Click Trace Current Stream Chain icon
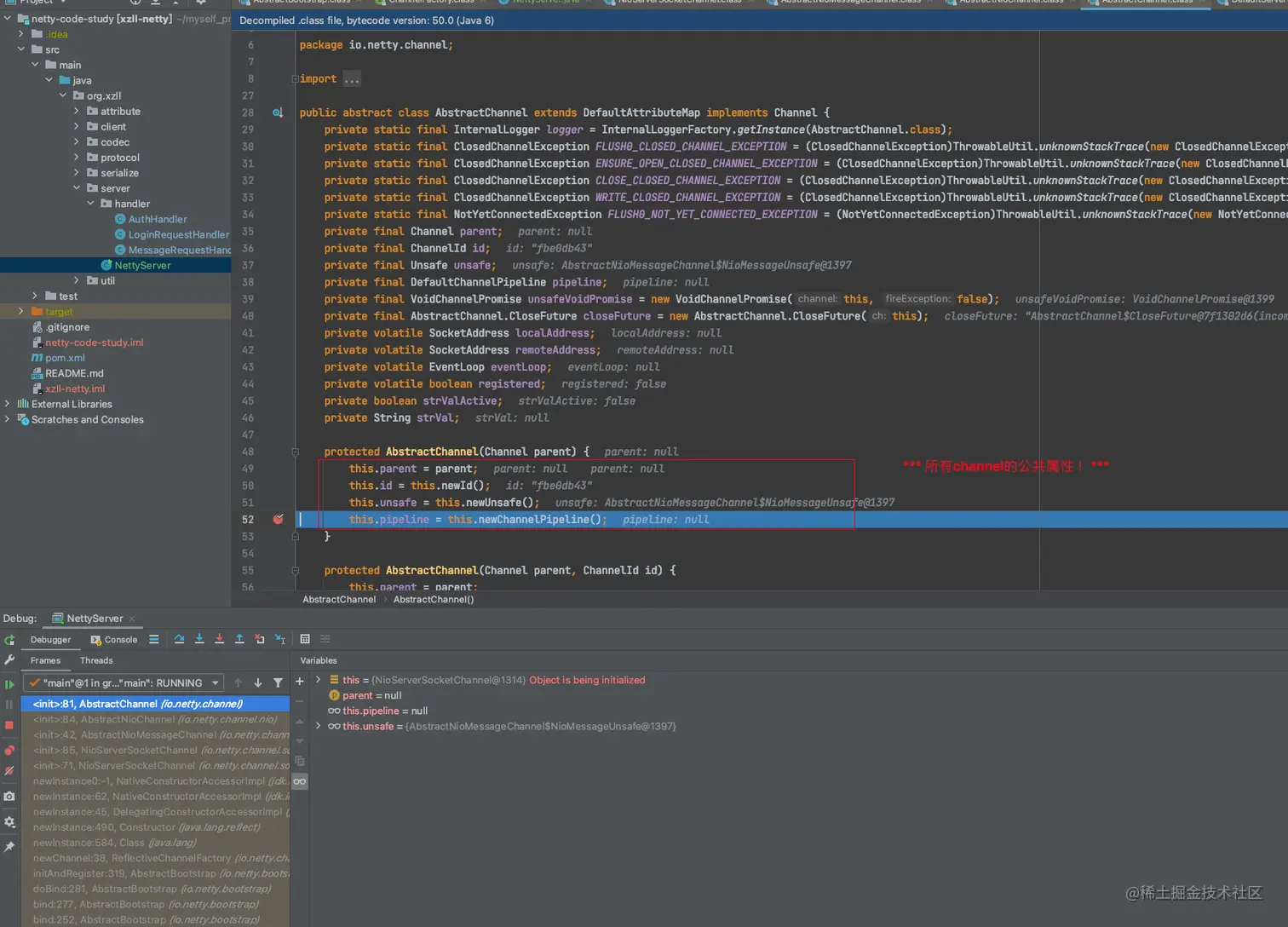This screenshot has height=927, width=1288. [325, 639]
